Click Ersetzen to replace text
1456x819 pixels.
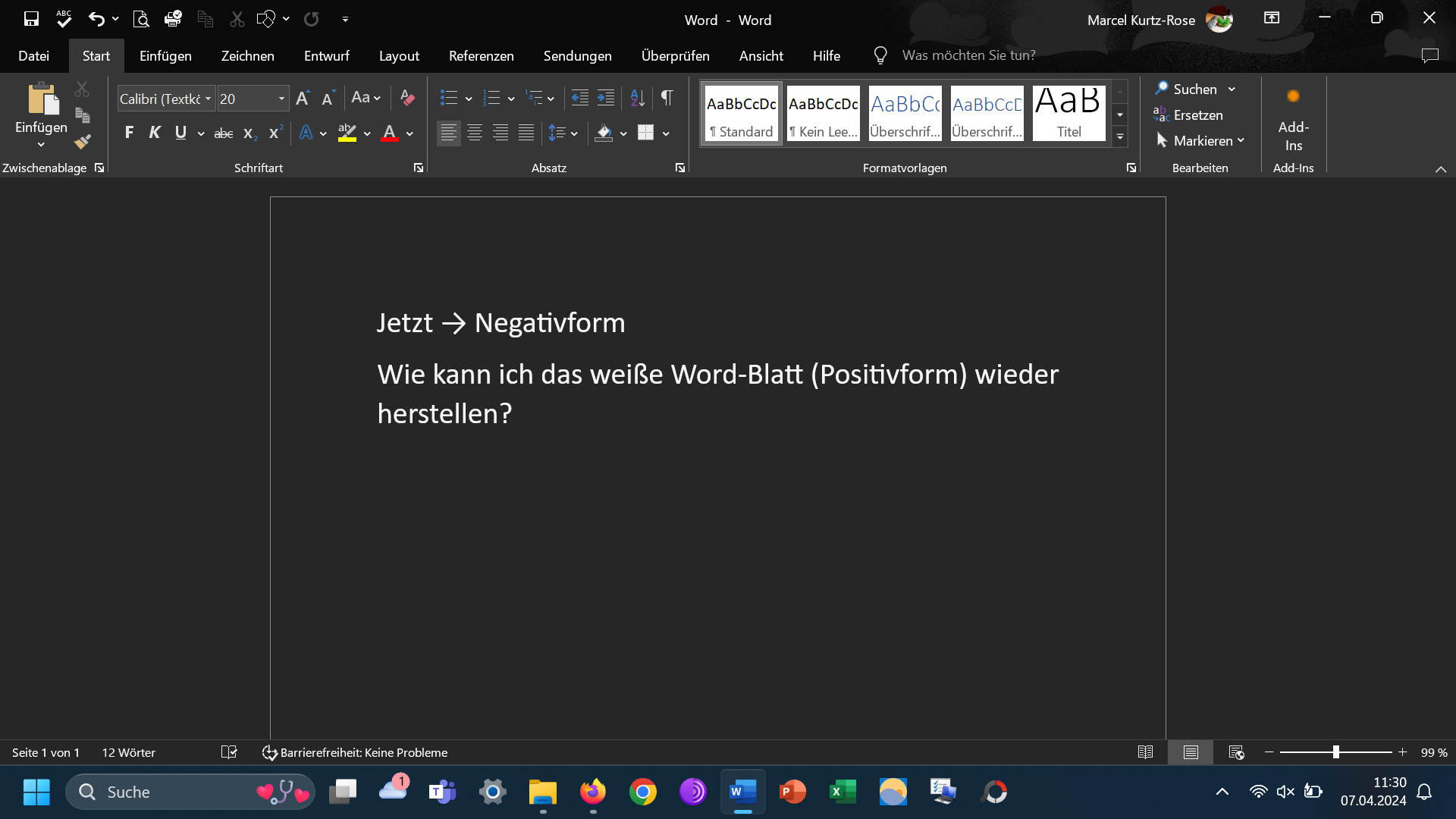1188,115
